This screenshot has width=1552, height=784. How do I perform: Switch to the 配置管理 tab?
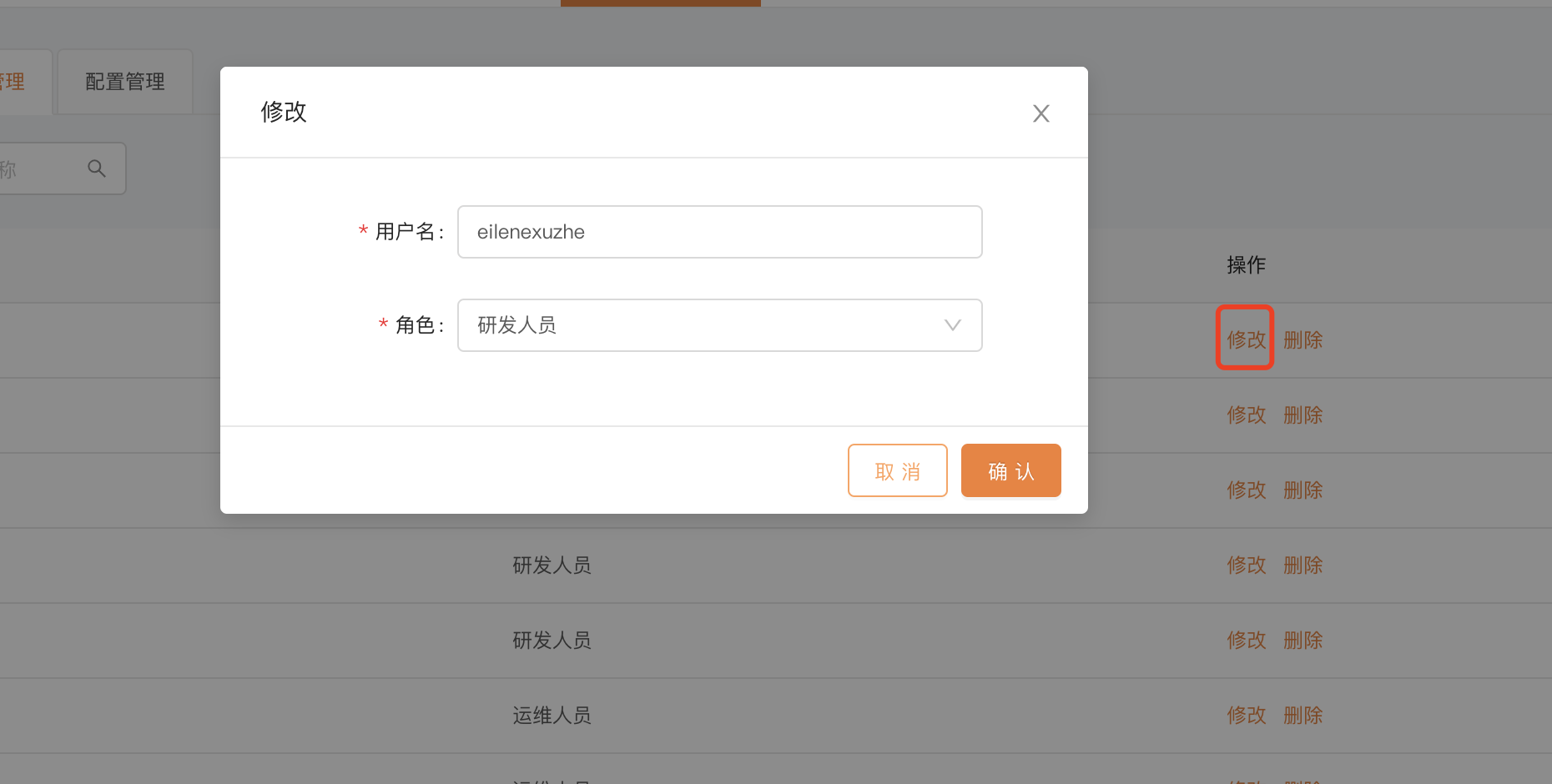tap(125, 82)
